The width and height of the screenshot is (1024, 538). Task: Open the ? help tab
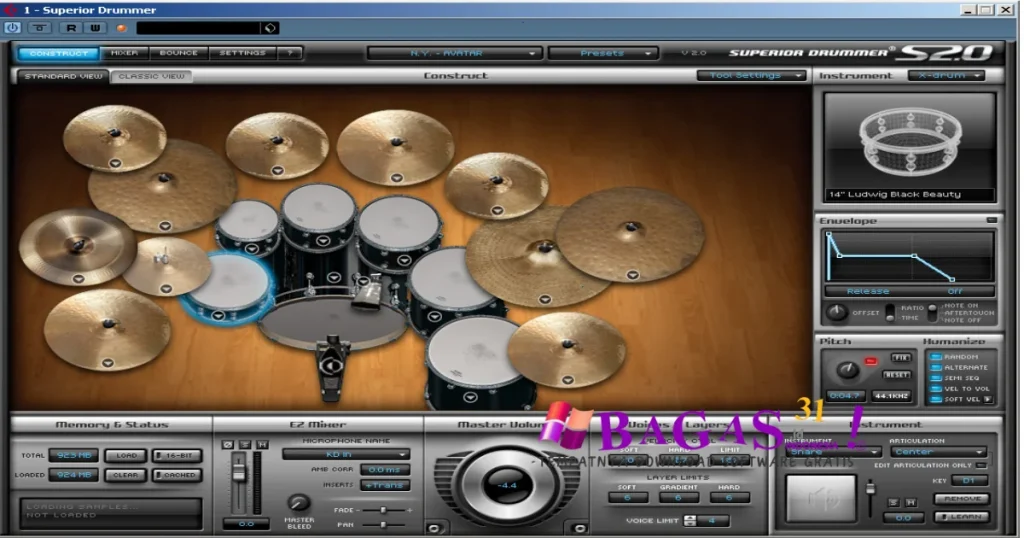tap(290, 53)
